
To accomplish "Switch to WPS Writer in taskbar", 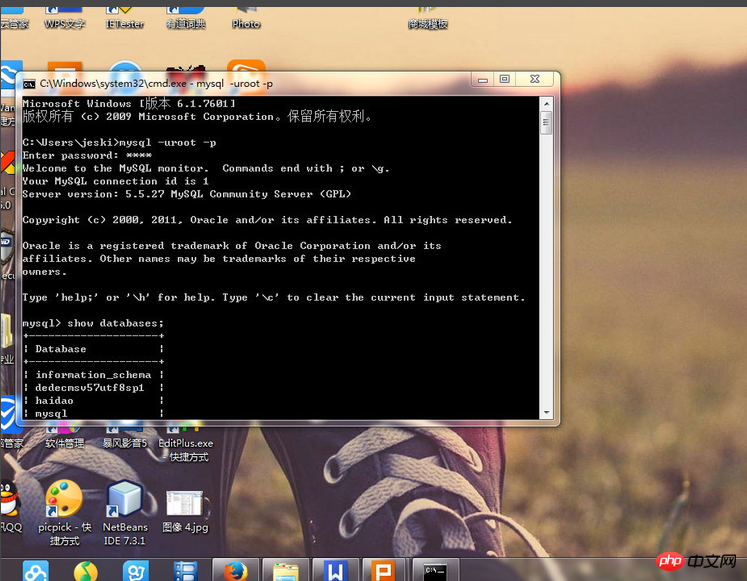I will (x=335, y=571).
